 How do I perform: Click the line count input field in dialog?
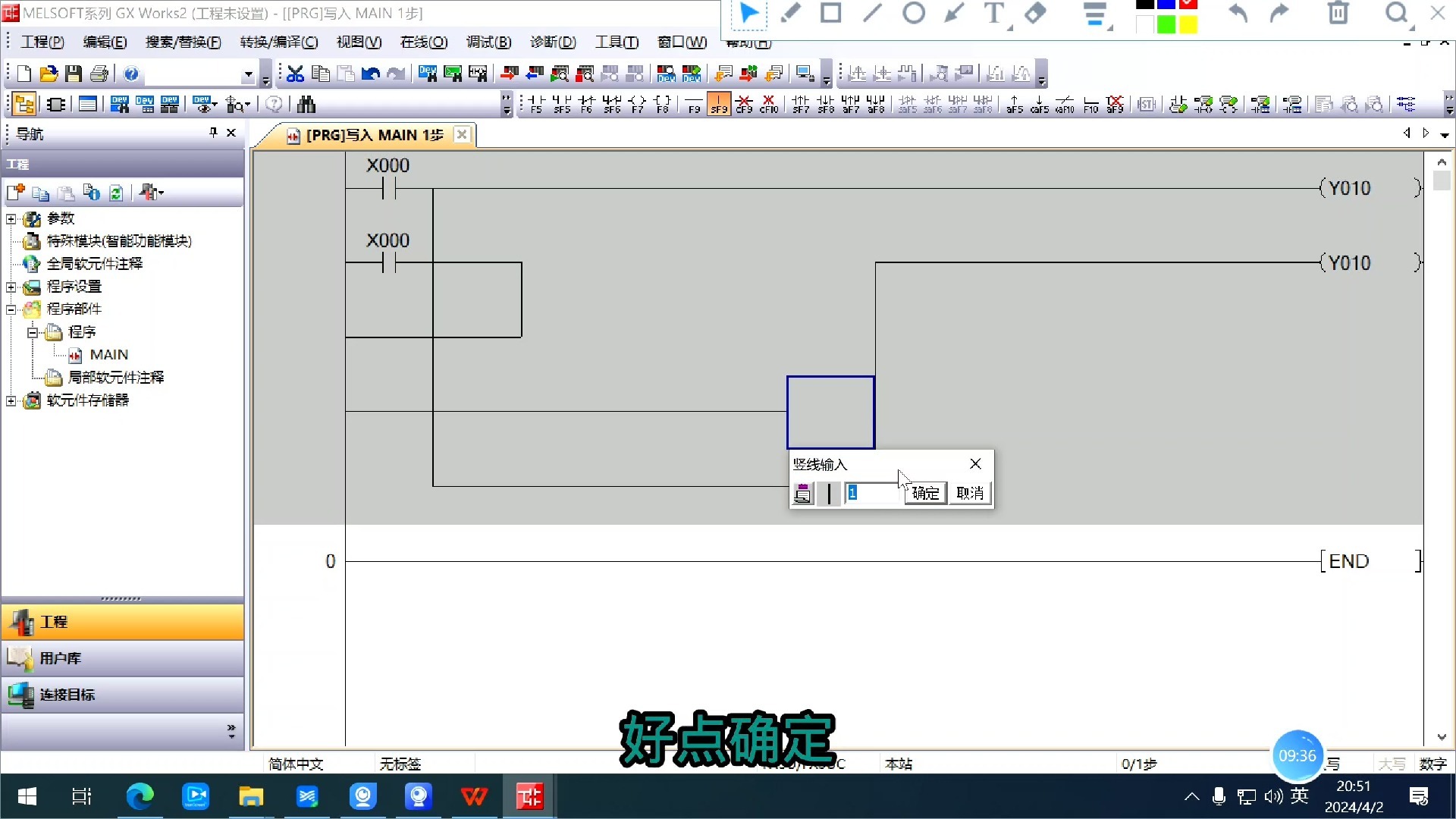coord(872,493)
